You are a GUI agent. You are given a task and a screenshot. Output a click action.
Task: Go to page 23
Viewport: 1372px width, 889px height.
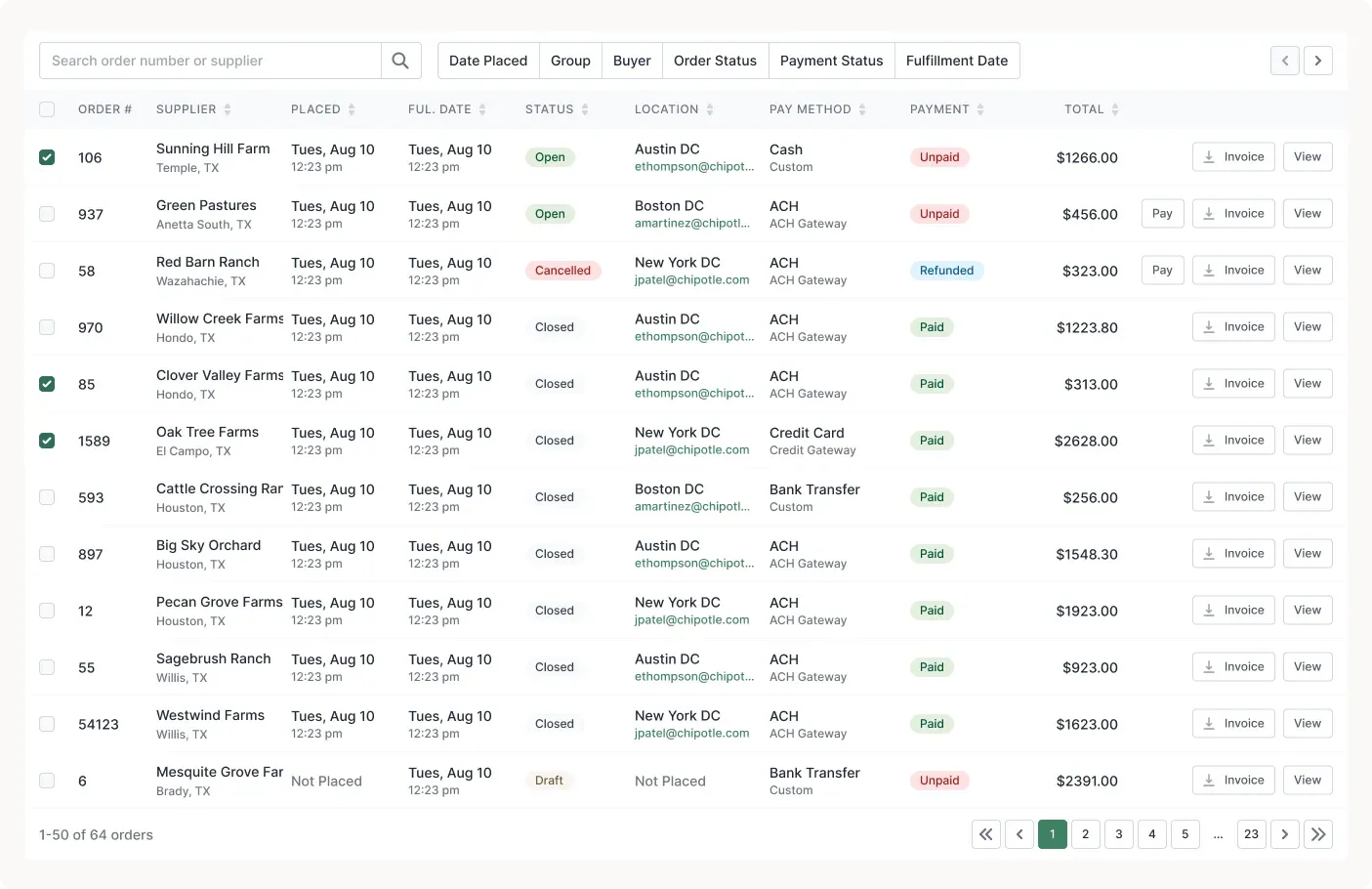point(1252,834)
